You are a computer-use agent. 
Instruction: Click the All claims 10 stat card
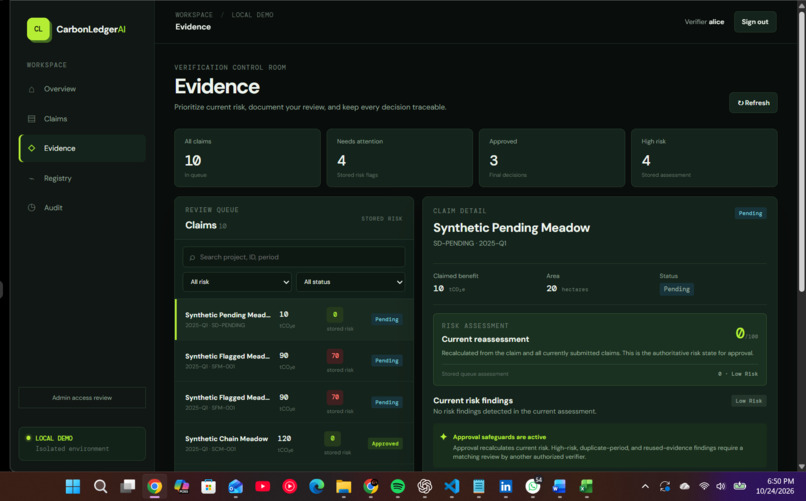pyautogui.click(x=247, y=158)
